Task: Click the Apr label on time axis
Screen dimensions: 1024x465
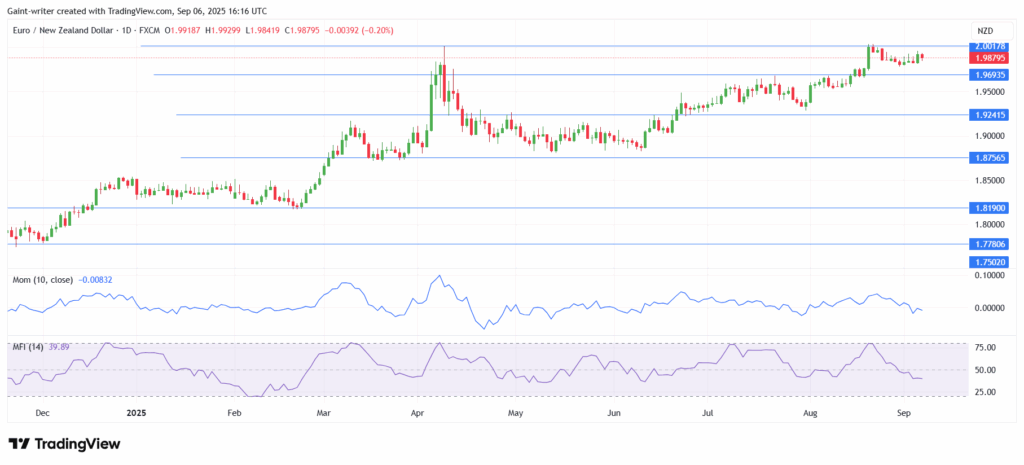Action: coord(419,413)
